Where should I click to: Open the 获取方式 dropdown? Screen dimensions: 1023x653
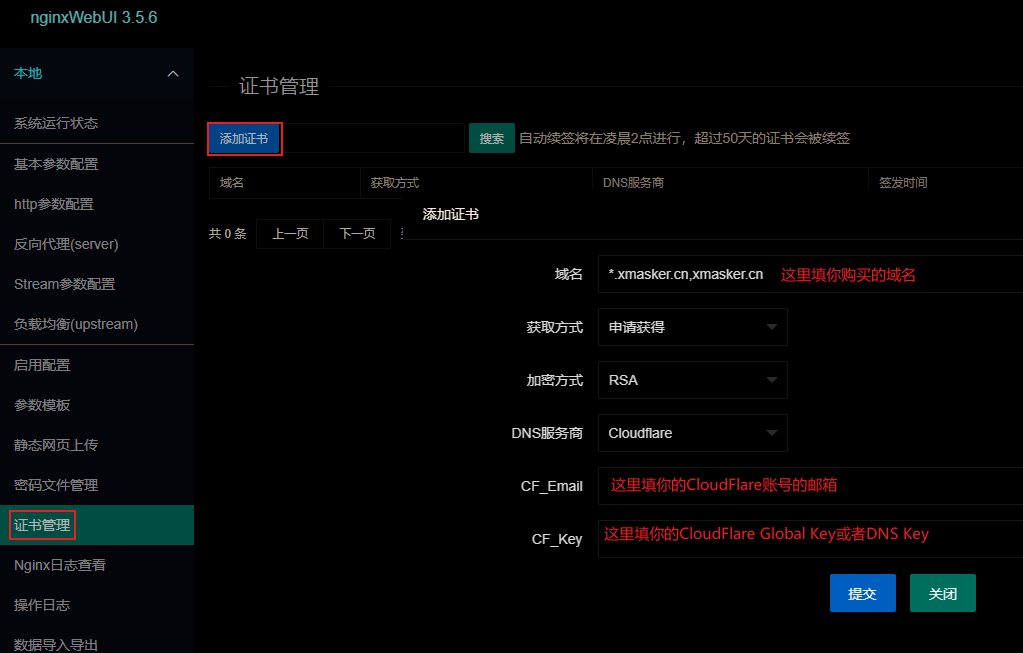coord(693,327)
